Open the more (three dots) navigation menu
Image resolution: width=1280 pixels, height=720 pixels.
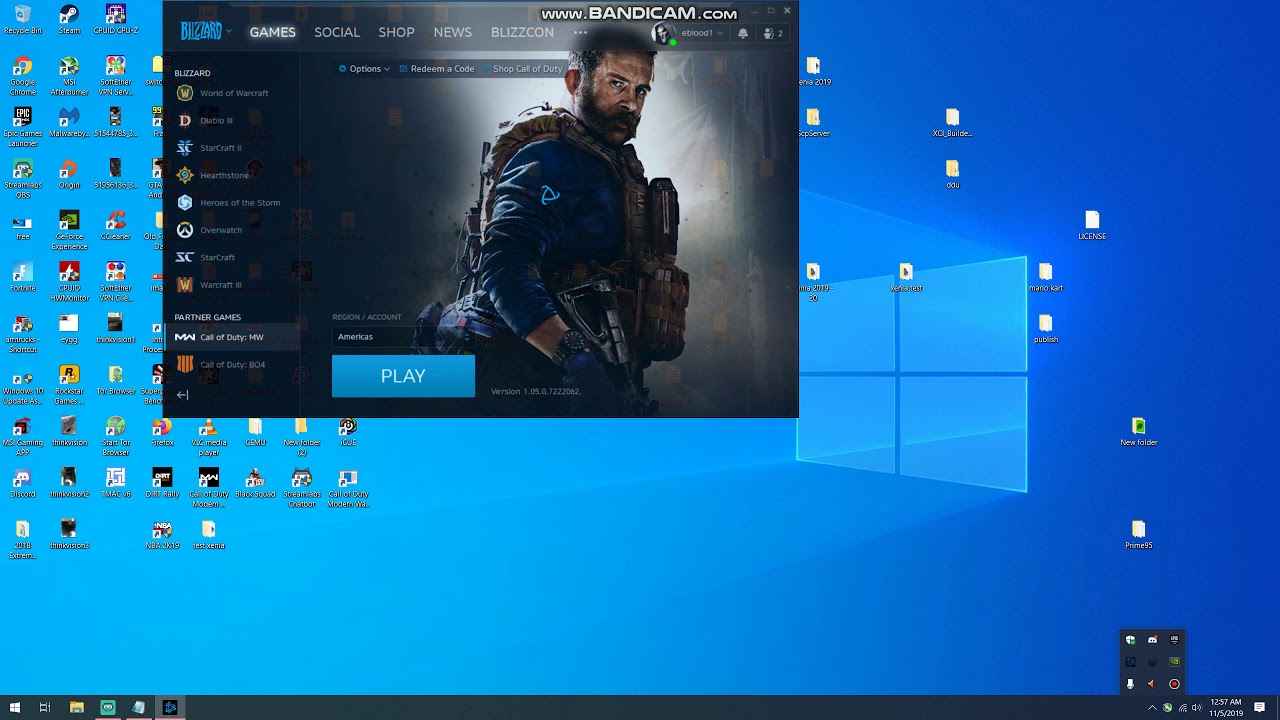tap(580, 32)
